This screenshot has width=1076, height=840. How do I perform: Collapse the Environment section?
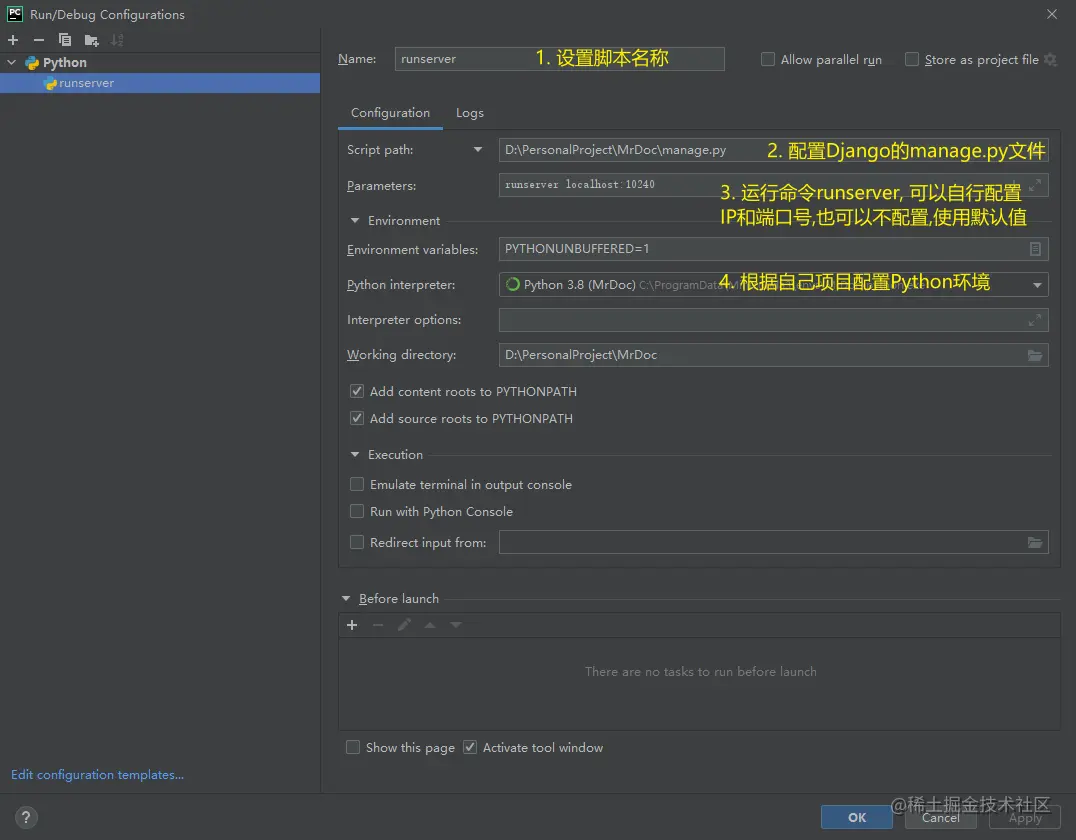pyautogui.click(x=355, y=221)
